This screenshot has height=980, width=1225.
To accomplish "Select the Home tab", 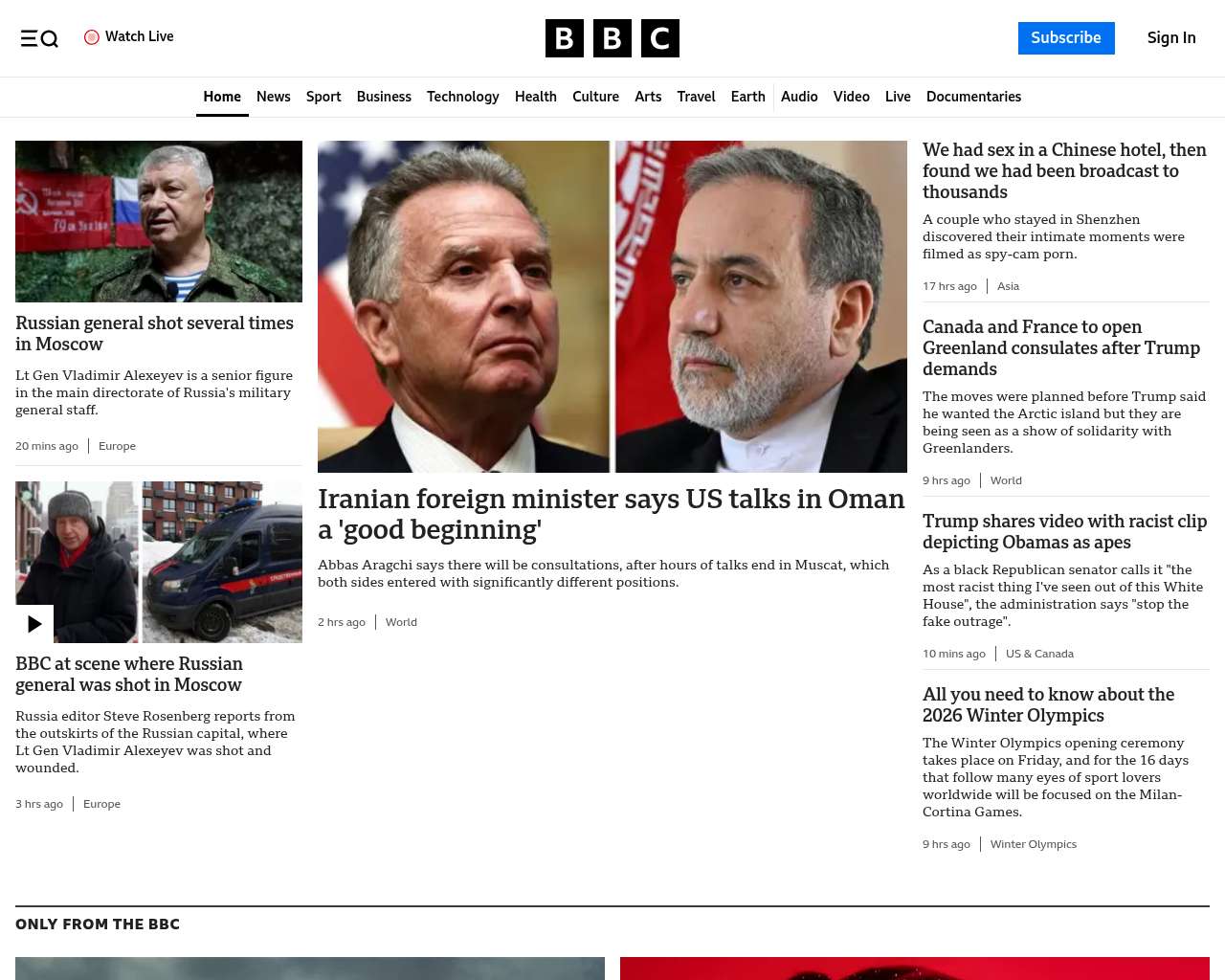I will pos(222,97).
